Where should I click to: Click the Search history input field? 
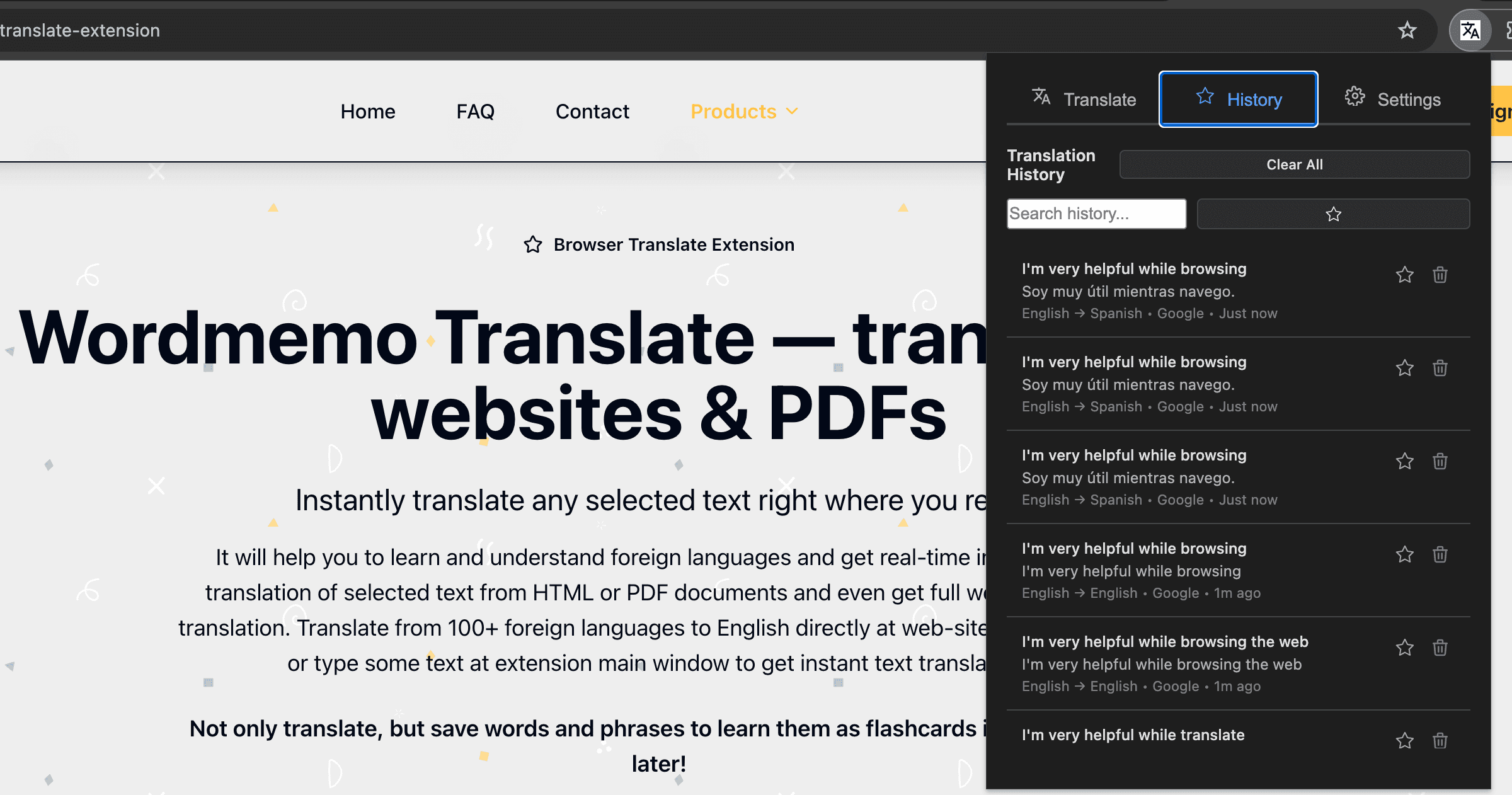pos(1096,214)
